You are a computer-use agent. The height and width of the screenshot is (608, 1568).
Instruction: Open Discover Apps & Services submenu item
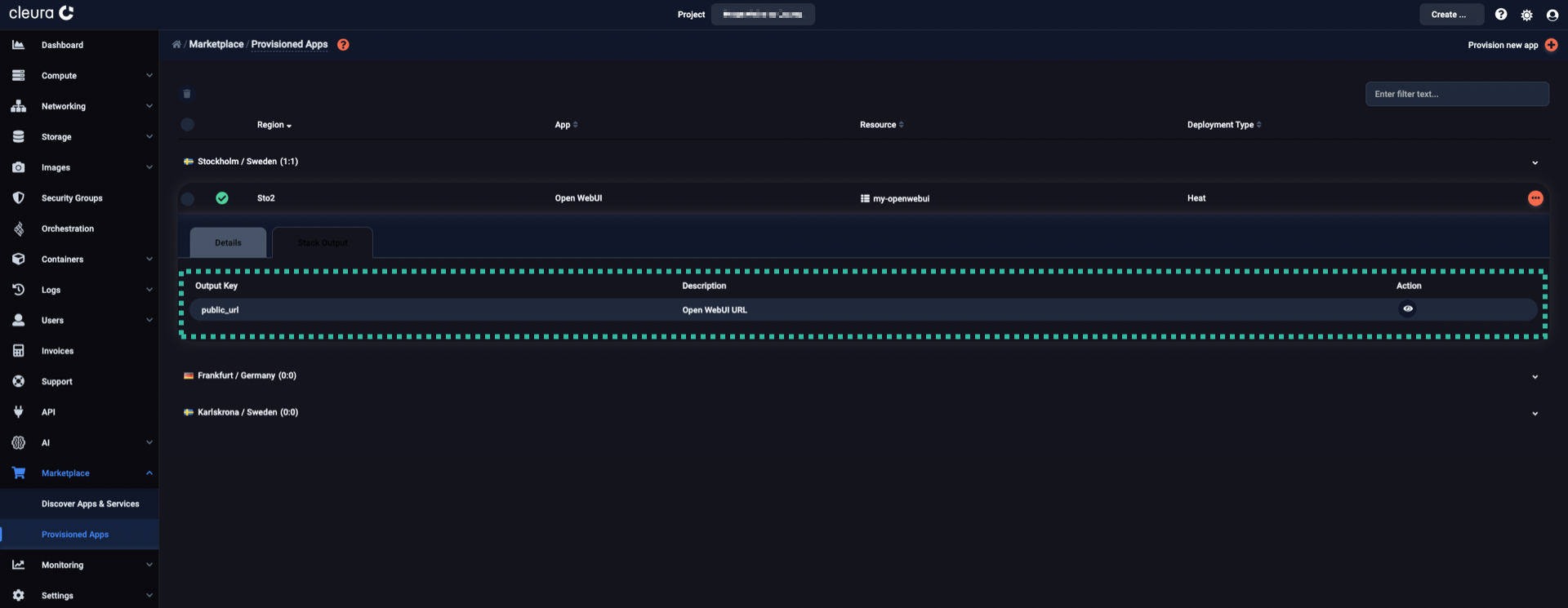(90, 504)
